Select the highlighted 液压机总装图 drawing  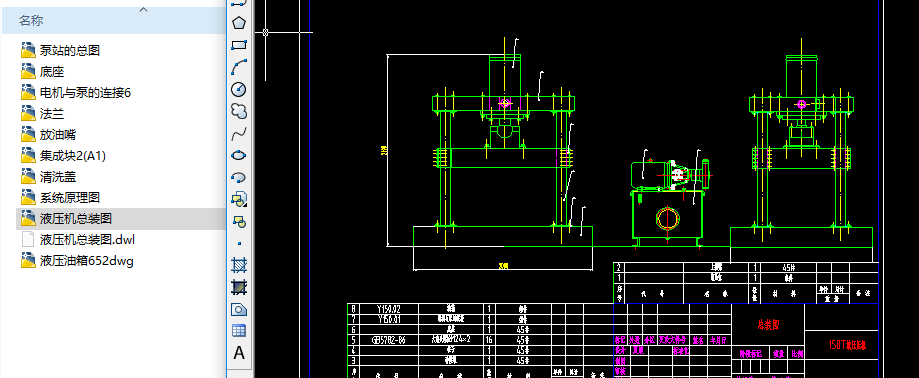coord(67,219)
